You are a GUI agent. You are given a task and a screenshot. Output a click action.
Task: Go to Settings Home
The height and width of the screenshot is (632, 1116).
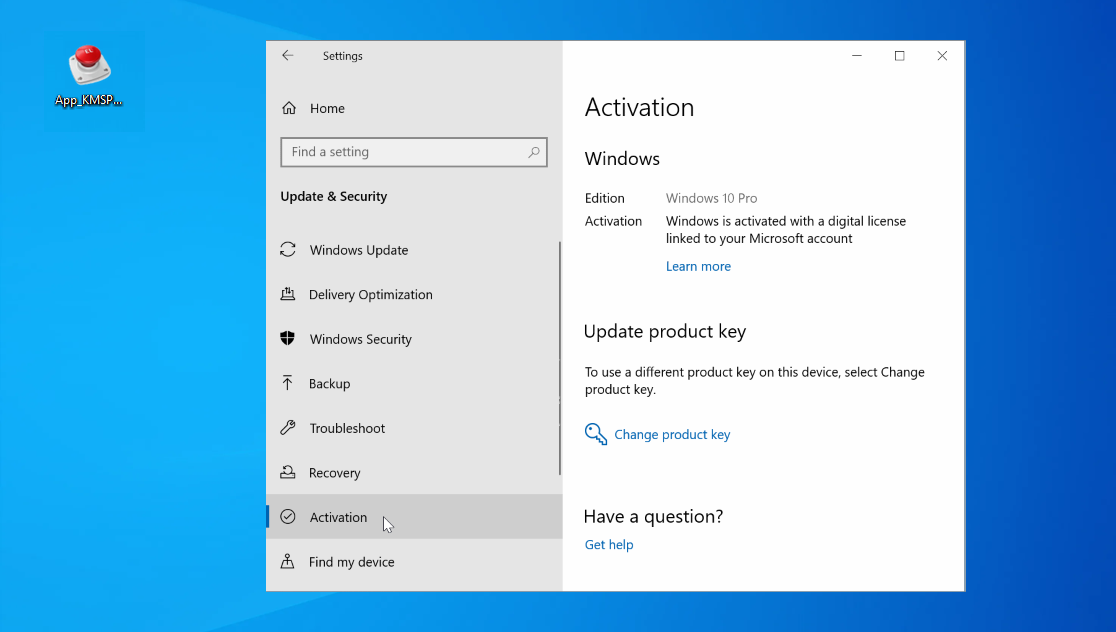click(x=414, y=108)
